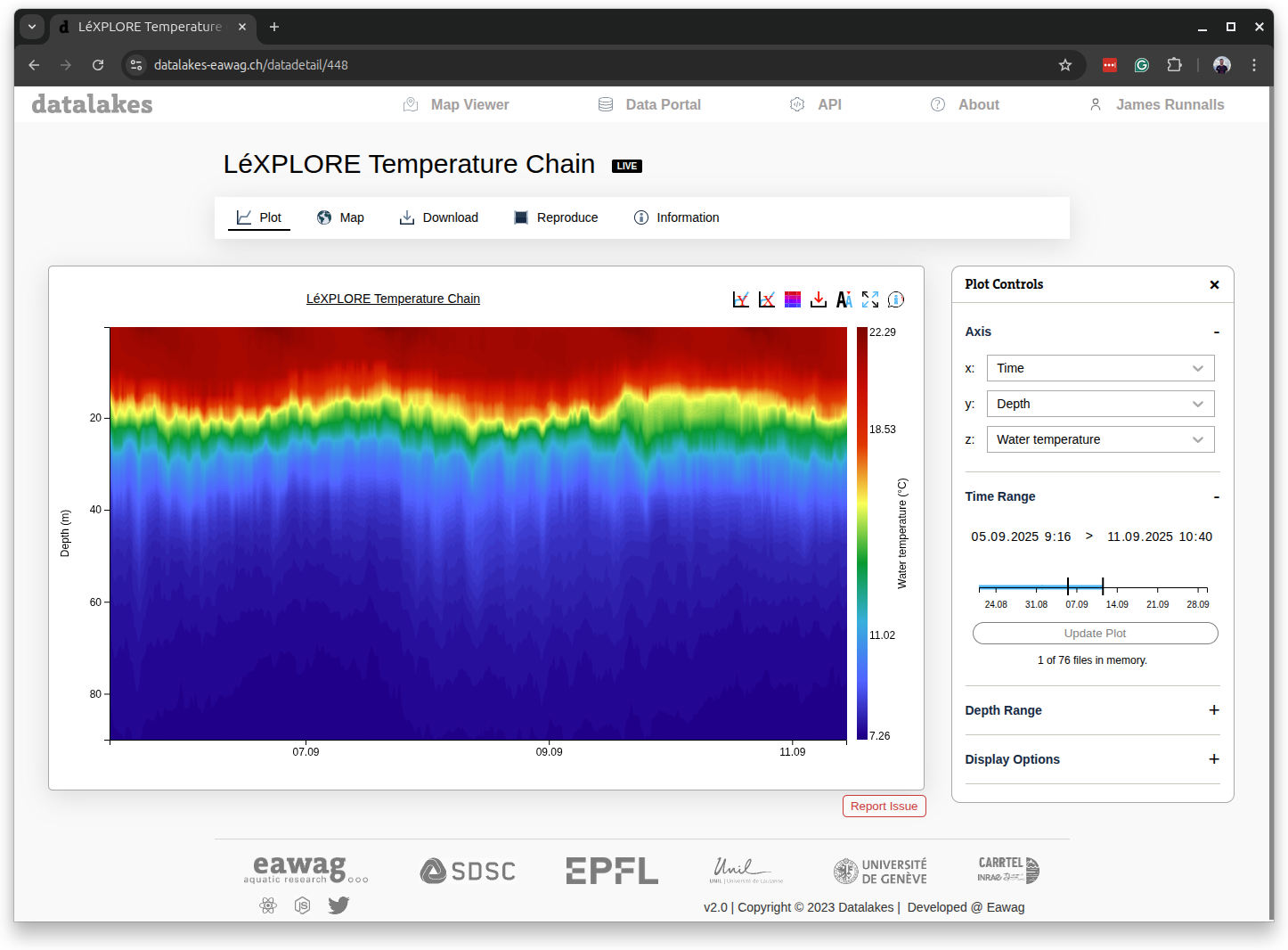Click the datalakes logo

point(92,104)
